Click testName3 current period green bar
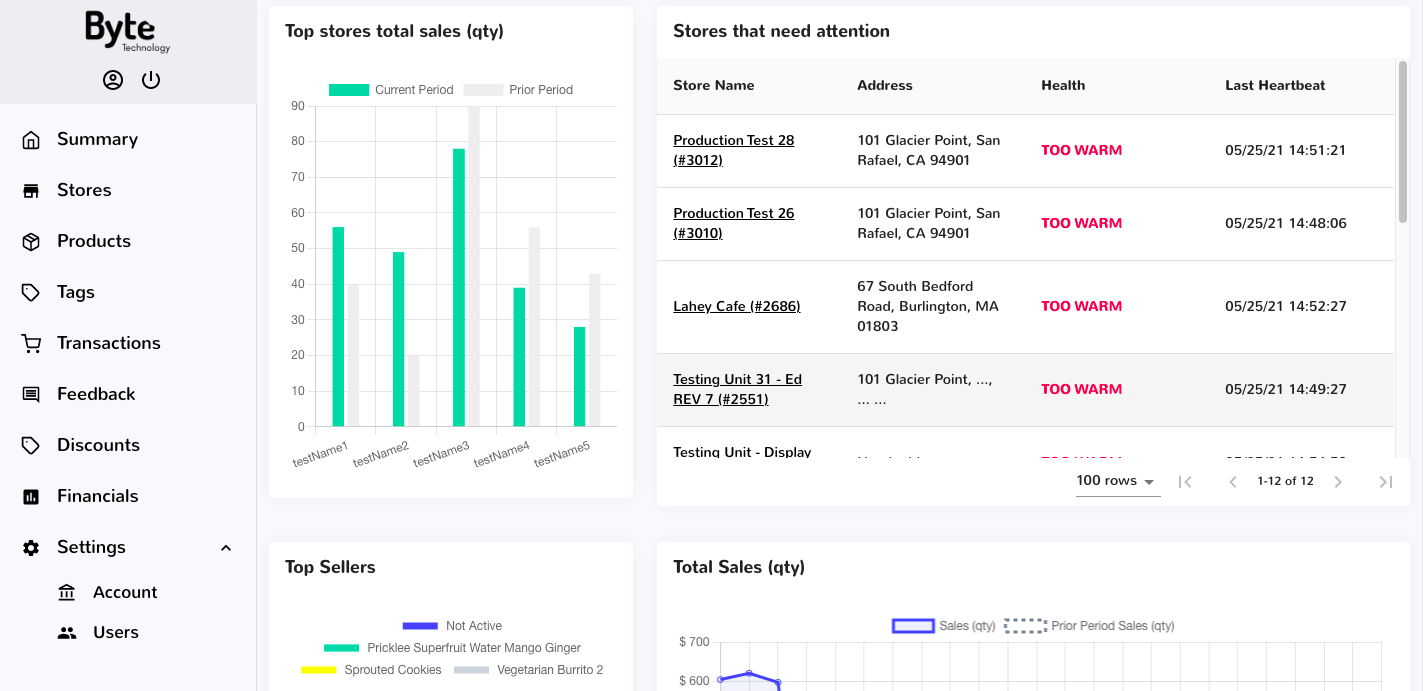This screenshot has width=1423, height=691. pyautogui.click(x=459, y=288)
